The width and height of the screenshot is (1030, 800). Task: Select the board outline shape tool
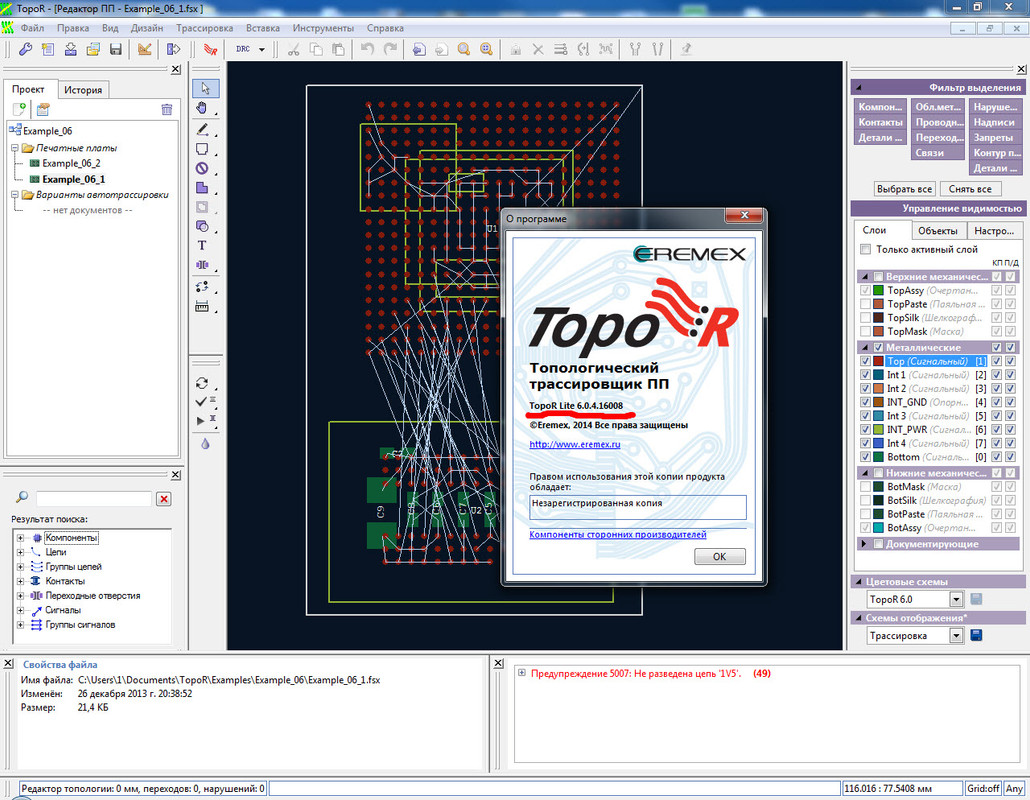click(202, 149)
